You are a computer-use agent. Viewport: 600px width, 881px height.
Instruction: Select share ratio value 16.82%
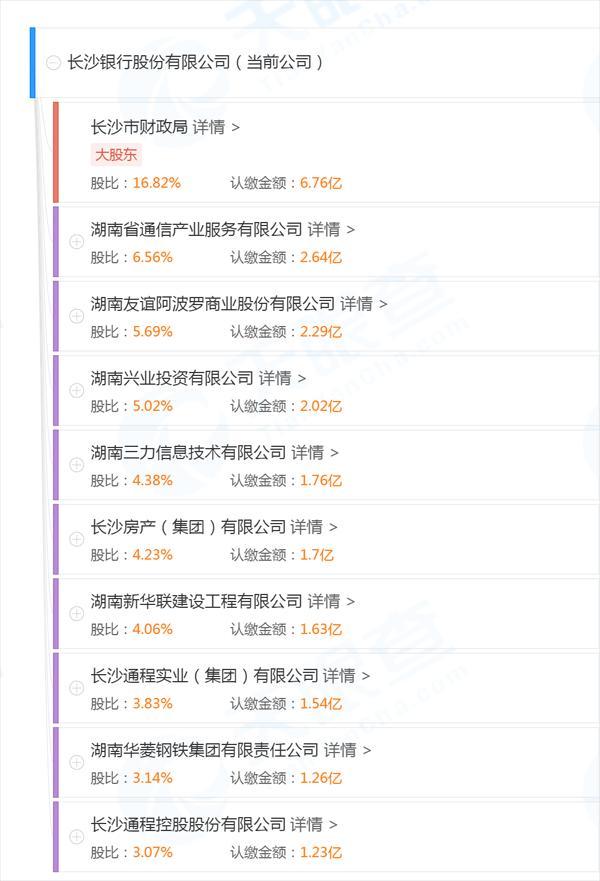[157, 183]
